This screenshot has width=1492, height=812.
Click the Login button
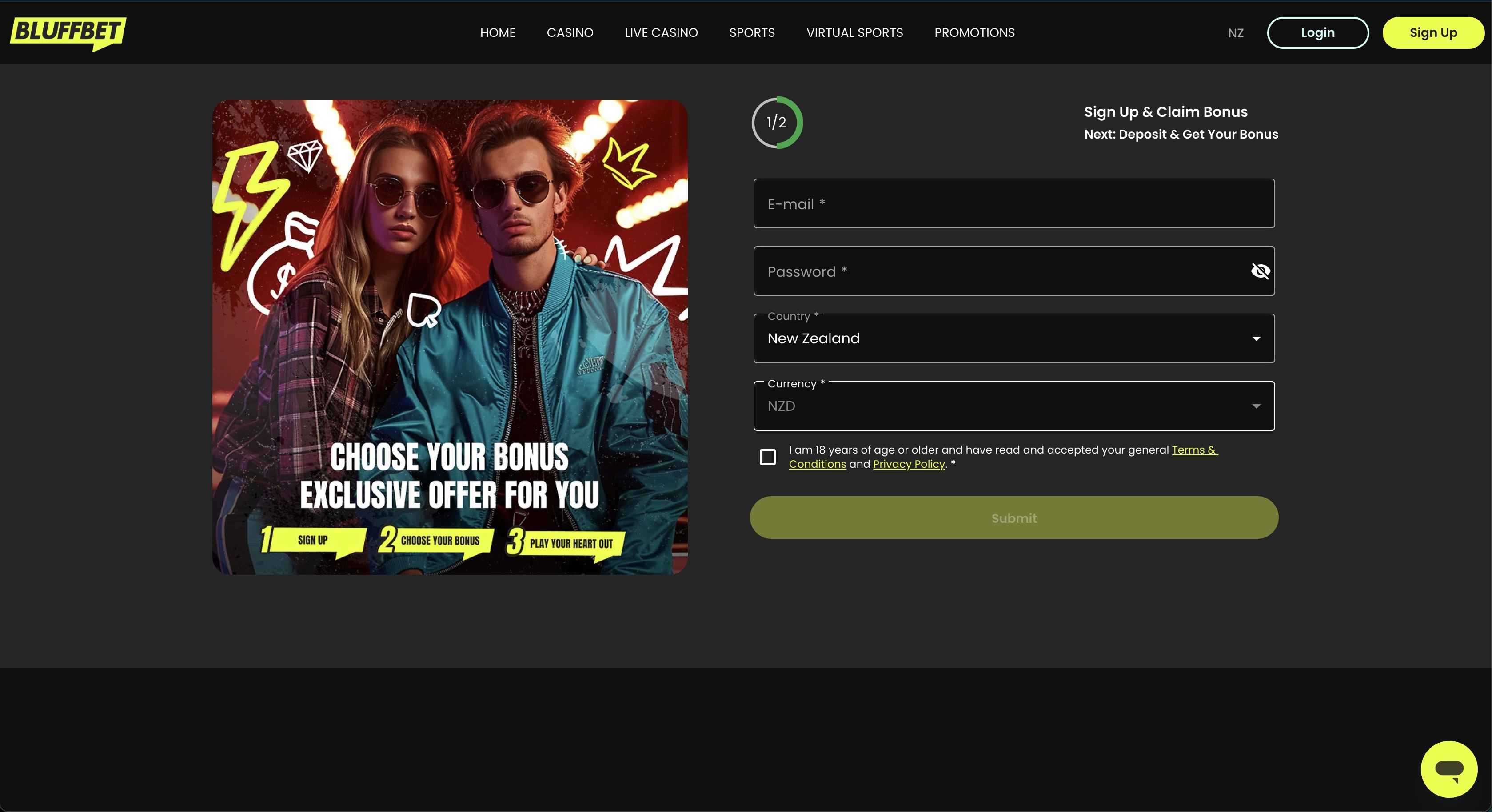pos(1318,33)
